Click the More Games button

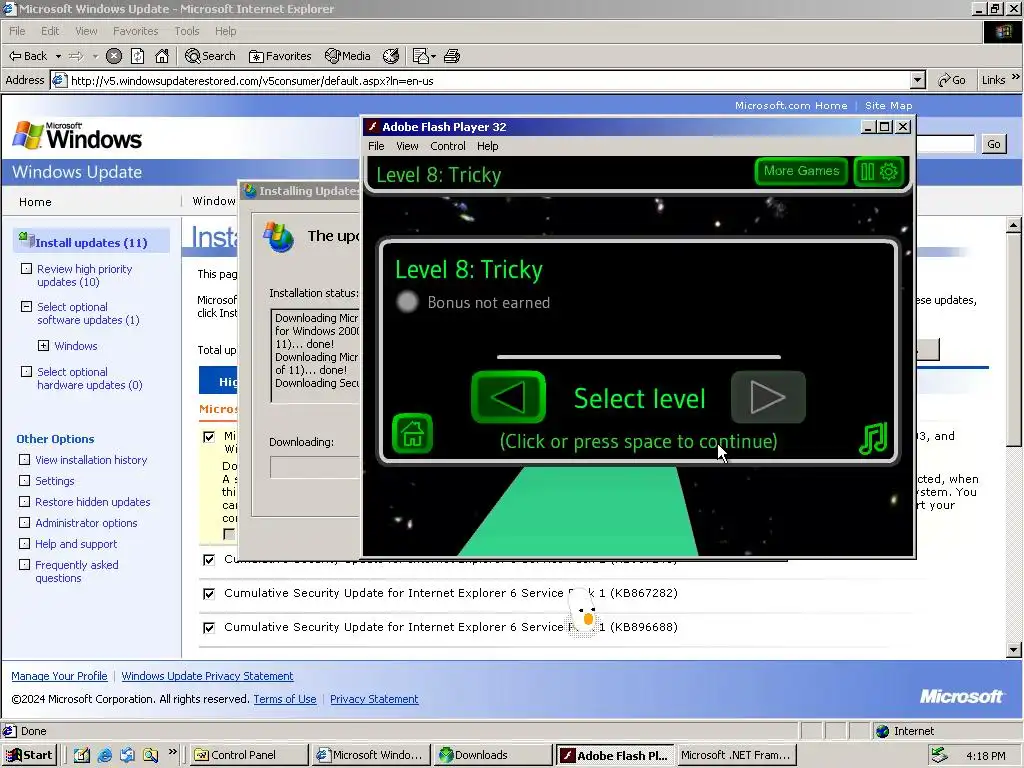tap(801, 171)
